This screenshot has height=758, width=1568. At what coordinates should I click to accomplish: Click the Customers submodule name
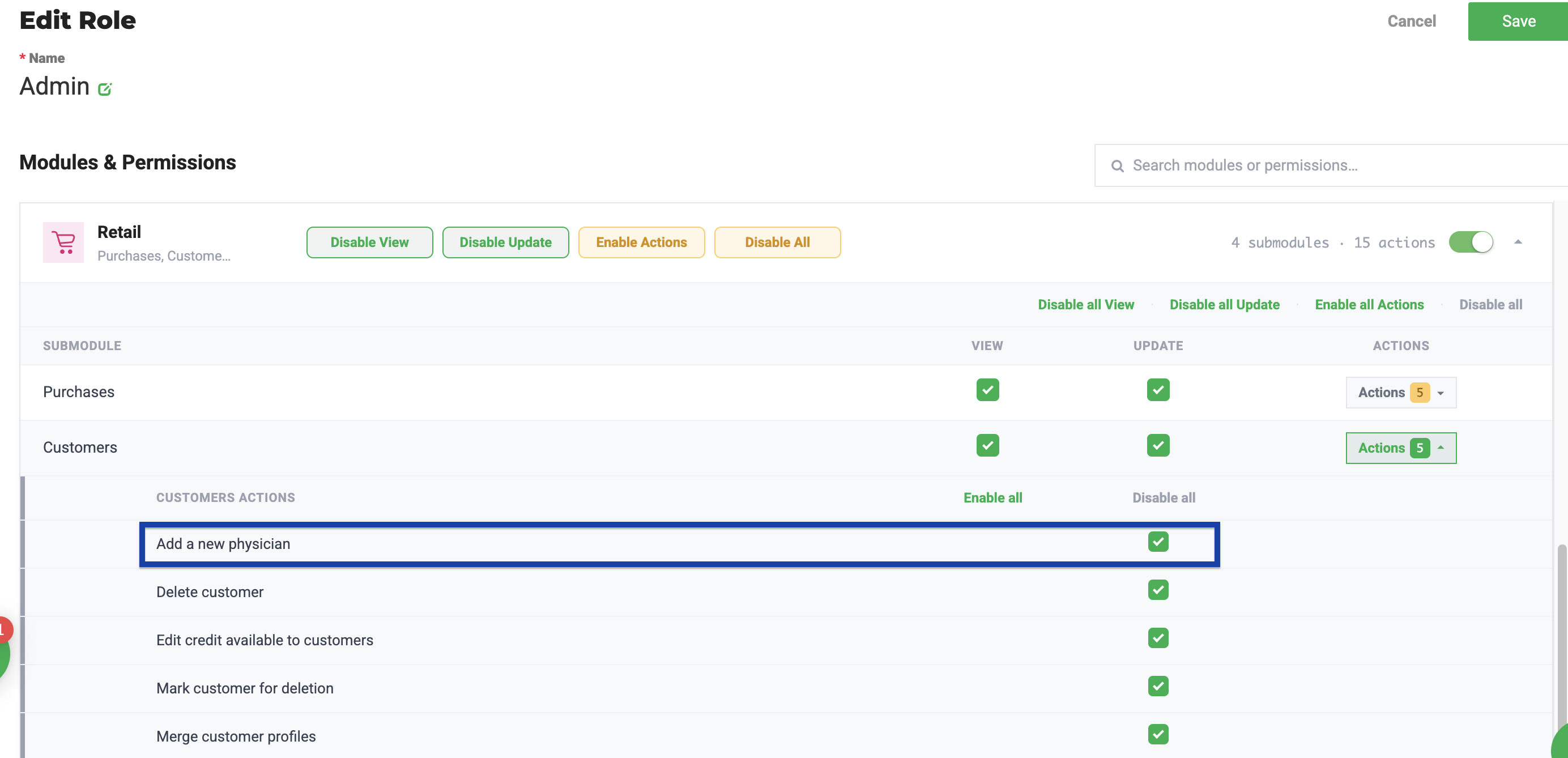coord(80,447)
